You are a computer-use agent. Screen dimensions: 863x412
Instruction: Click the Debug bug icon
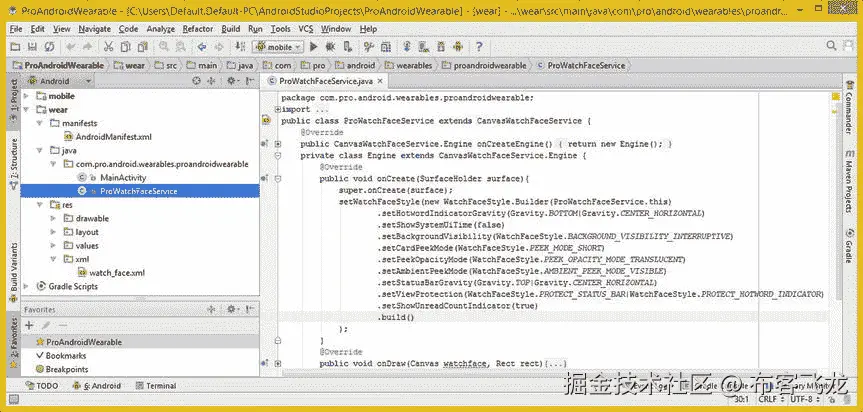pyautogui.click(x=331, y=47)
